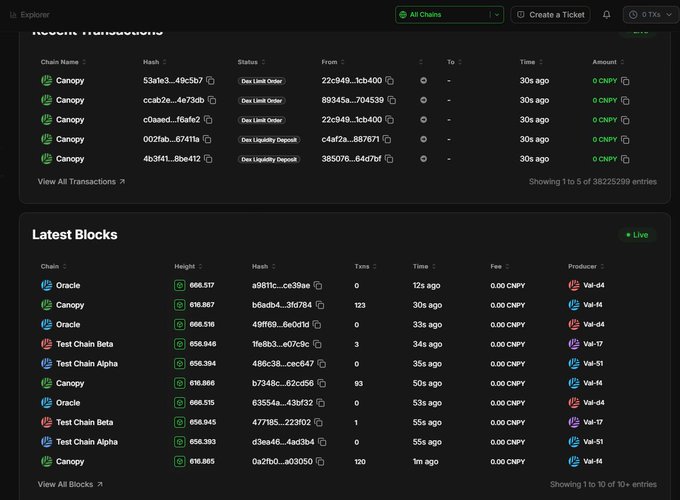Copy amount in 53a1e3...49c5b7 row
The image size is (680, 500).
[625, 81]
